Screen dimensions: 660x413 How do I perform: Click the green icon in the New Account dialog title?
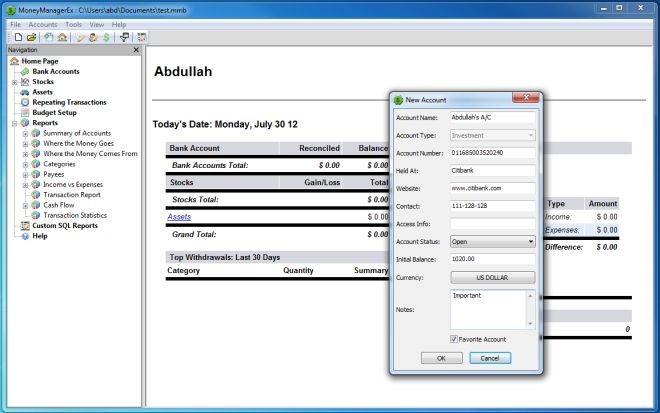(x=398, y=100)
